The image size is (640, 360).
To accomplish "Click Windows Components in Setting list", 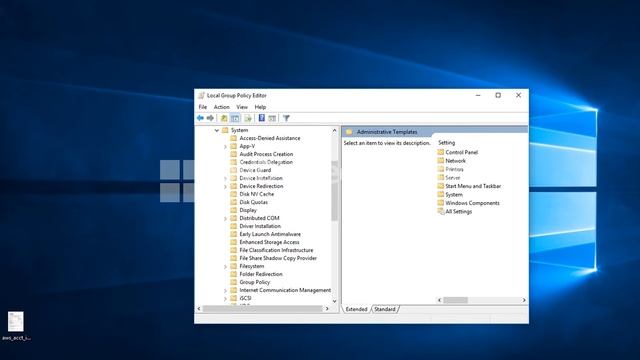I will pyautogui.click(x=472, y=203).
